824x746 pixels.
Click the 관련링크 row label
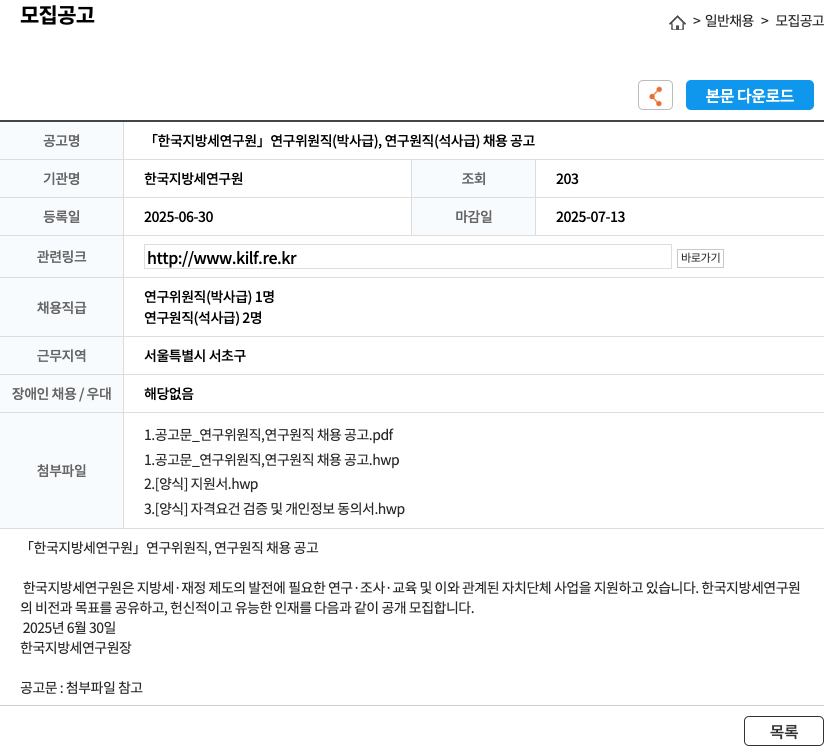[61, 257]
